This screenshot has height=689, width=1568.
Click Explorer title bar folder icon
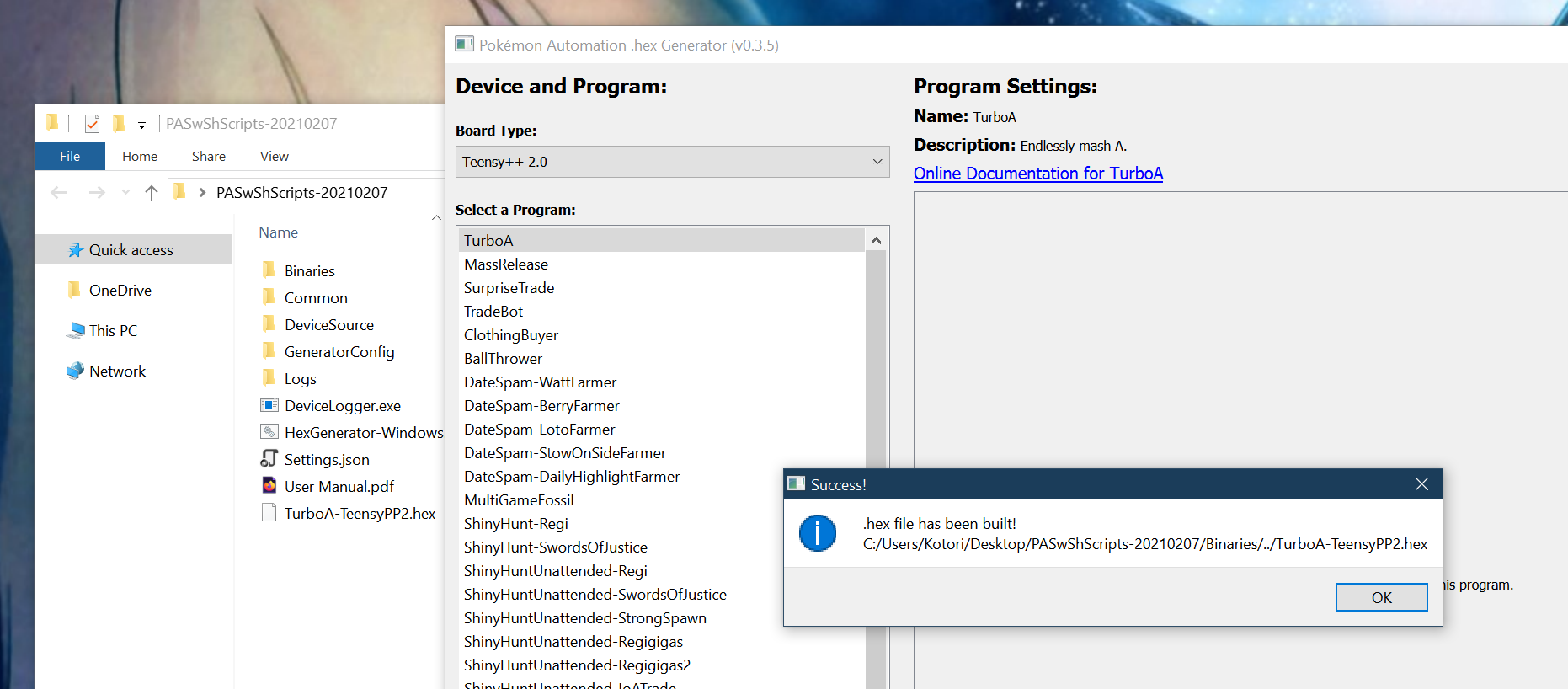coord(52,123)
